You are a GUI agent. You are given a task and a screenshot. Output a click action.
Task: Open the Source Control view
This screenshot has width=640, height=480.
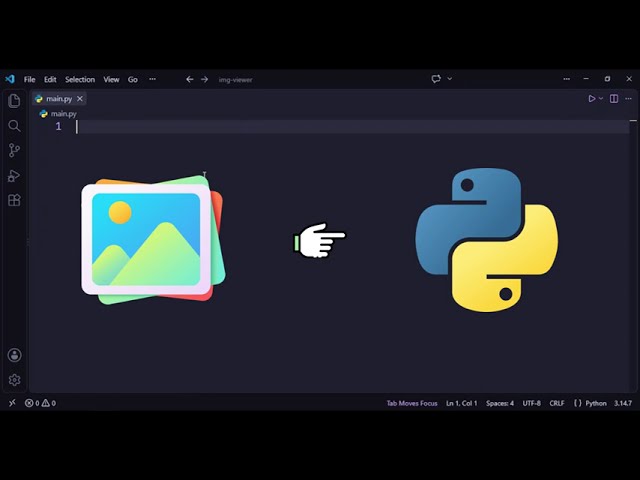14,150
